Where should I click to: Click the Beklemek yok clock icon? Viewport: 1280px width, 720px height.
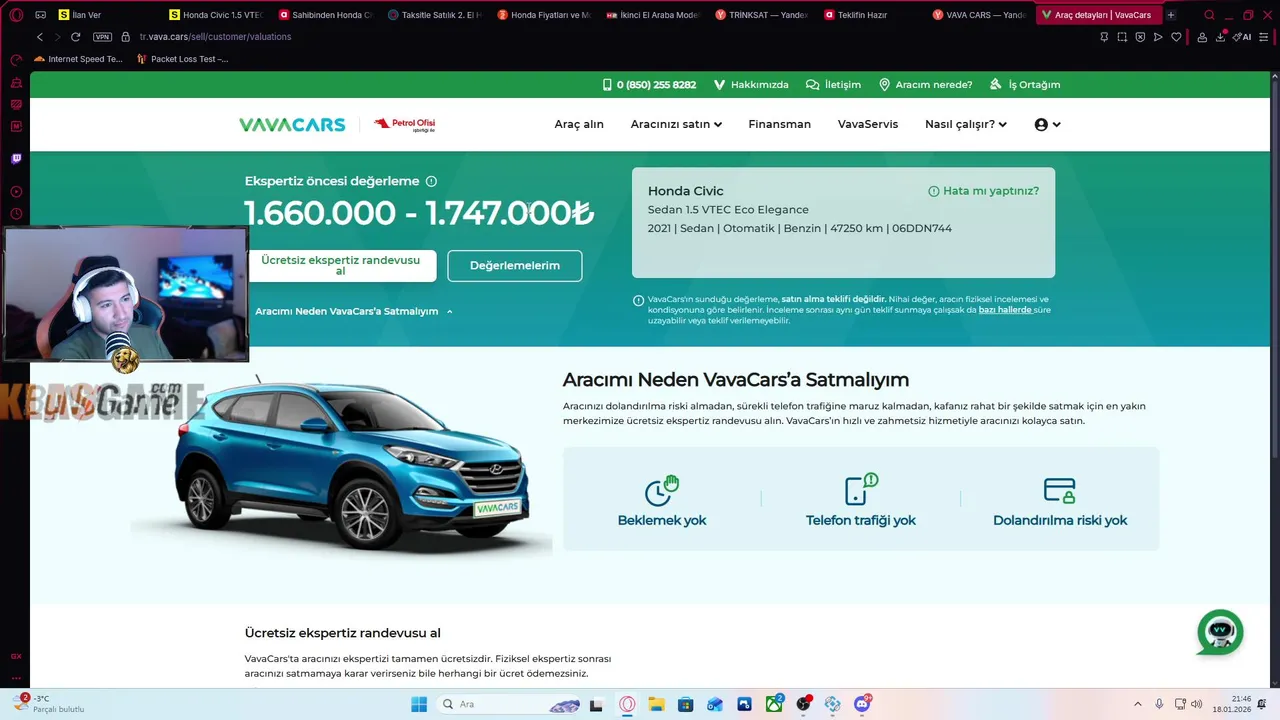pyautogui.click(x=661, y=490)
